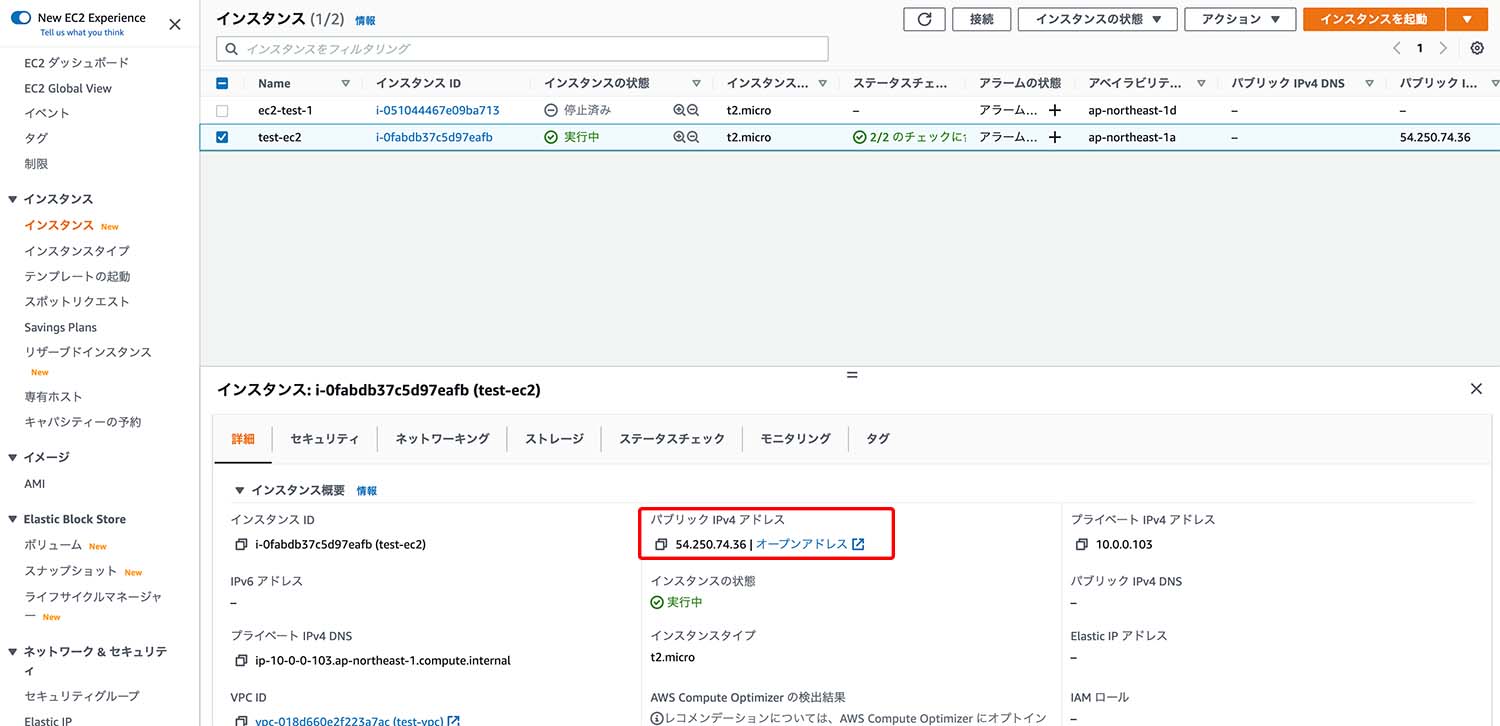Click the search magnifier in filter box
Screen dimensions: 1500x726
click(232, 48)
